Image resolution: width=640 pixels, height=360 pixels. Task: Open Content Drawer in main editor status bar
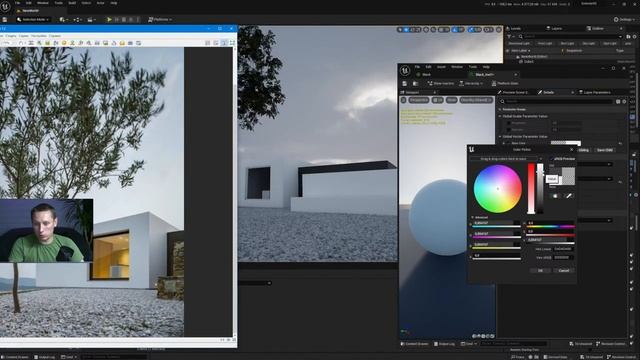[15, 357]
